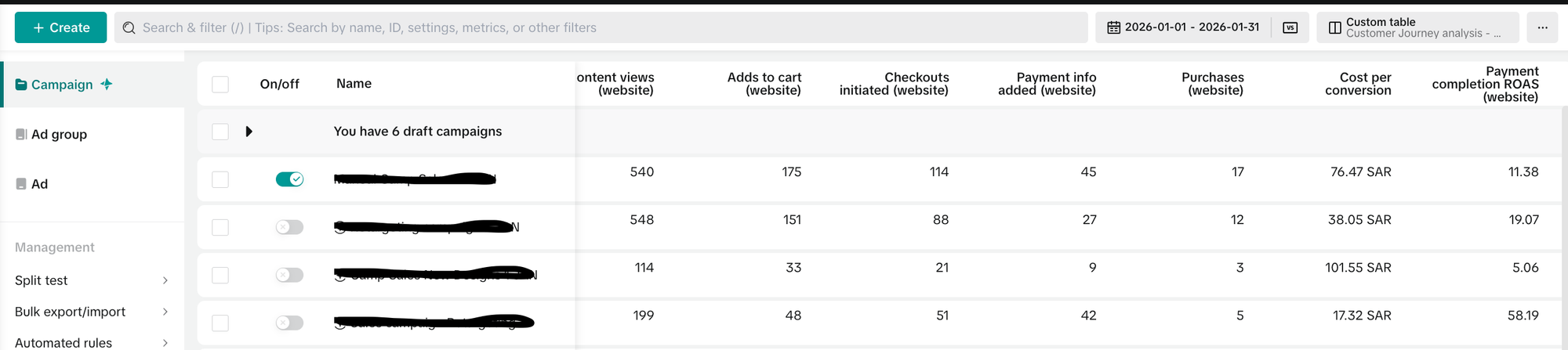Turn off the first active campaign toggle
This screenshot has width=1568, height=350.
click(289, 179)
